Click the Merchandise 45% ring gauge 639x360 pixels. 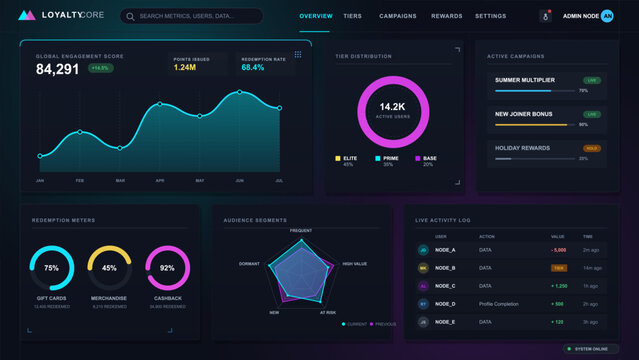pyautogui.click(x=109, y=268)
